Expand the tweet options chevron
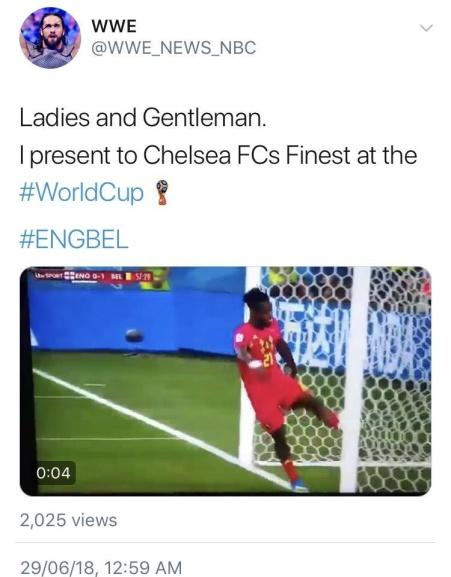Screen dimensions: 451x577 (x=426, y=28)
